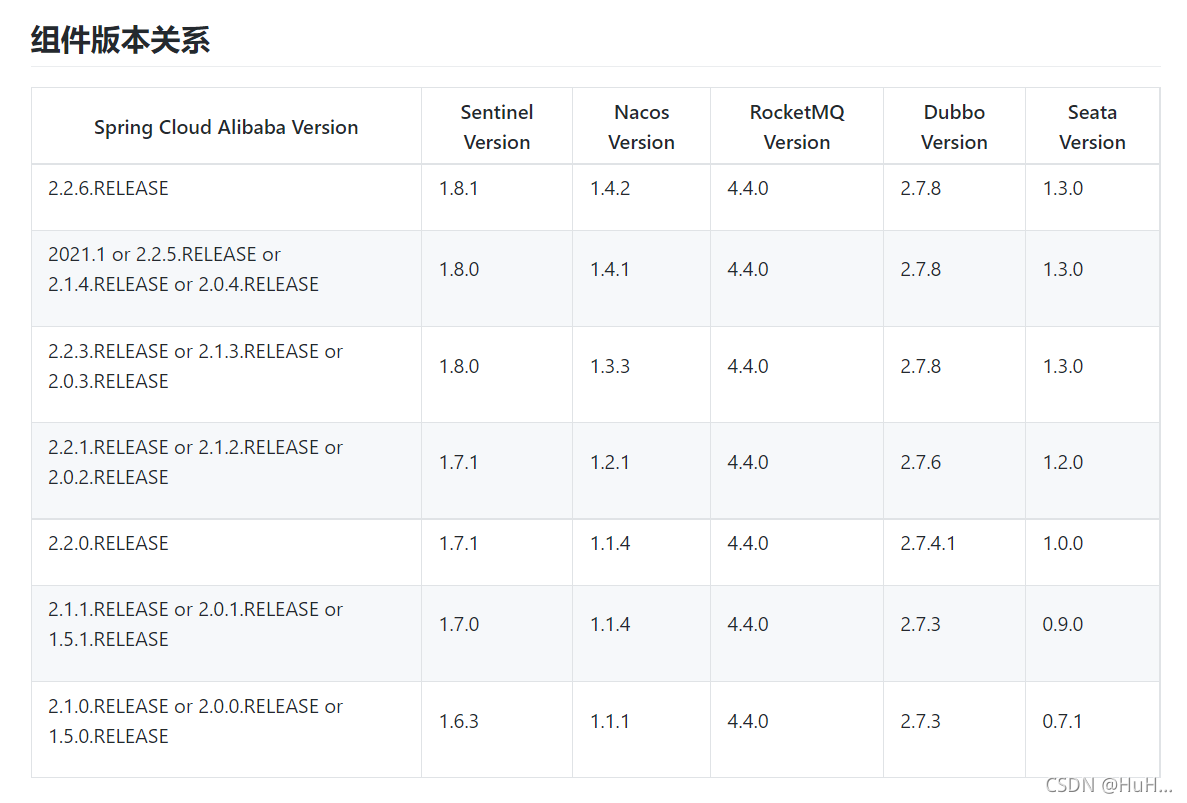
Task: Click the 2.2.3.RELEASE or 2.1.3.RELEASE cell
Action: pos(196,351)
